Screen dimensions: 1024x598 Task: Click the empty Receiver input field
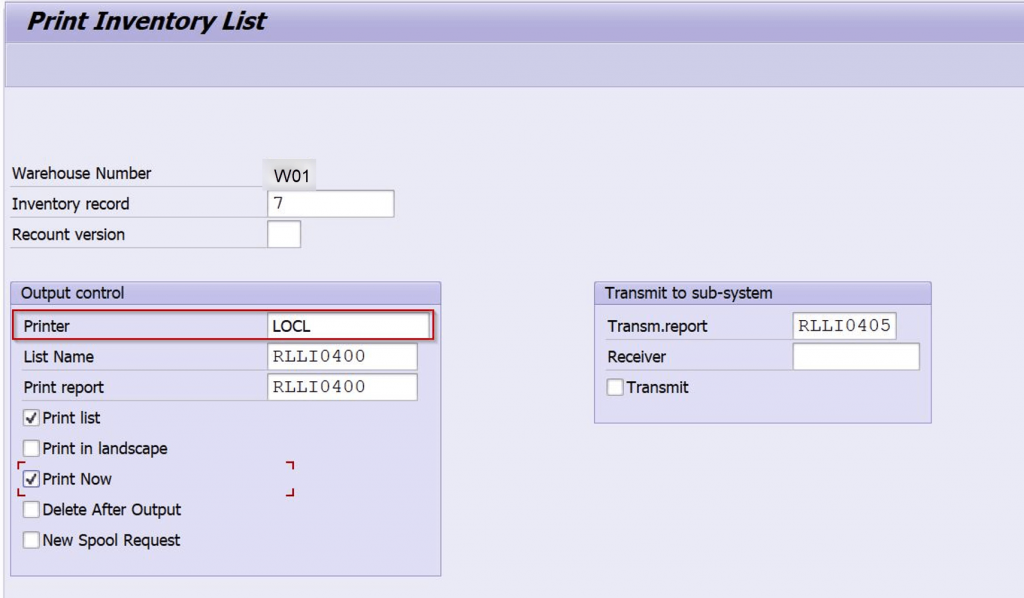856,356
